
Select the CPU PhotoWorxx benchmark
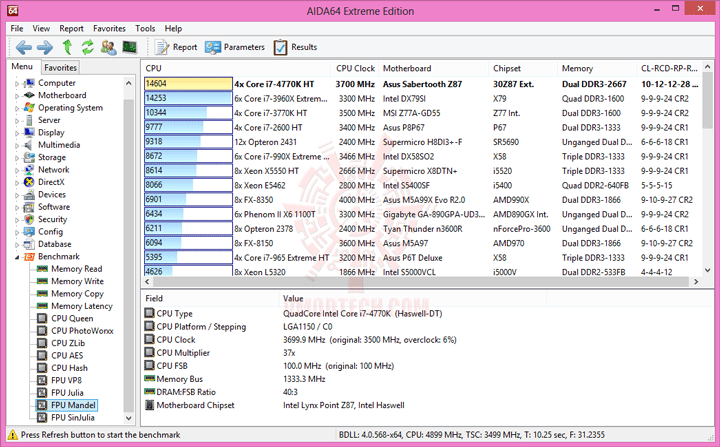82,331
